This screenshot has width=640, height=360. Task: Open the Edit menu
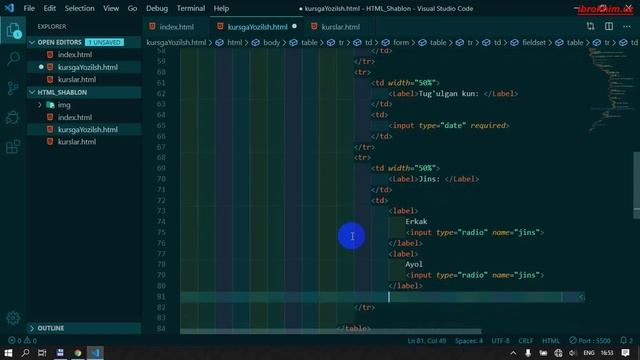pyautogui.click(x=49, y=8)
